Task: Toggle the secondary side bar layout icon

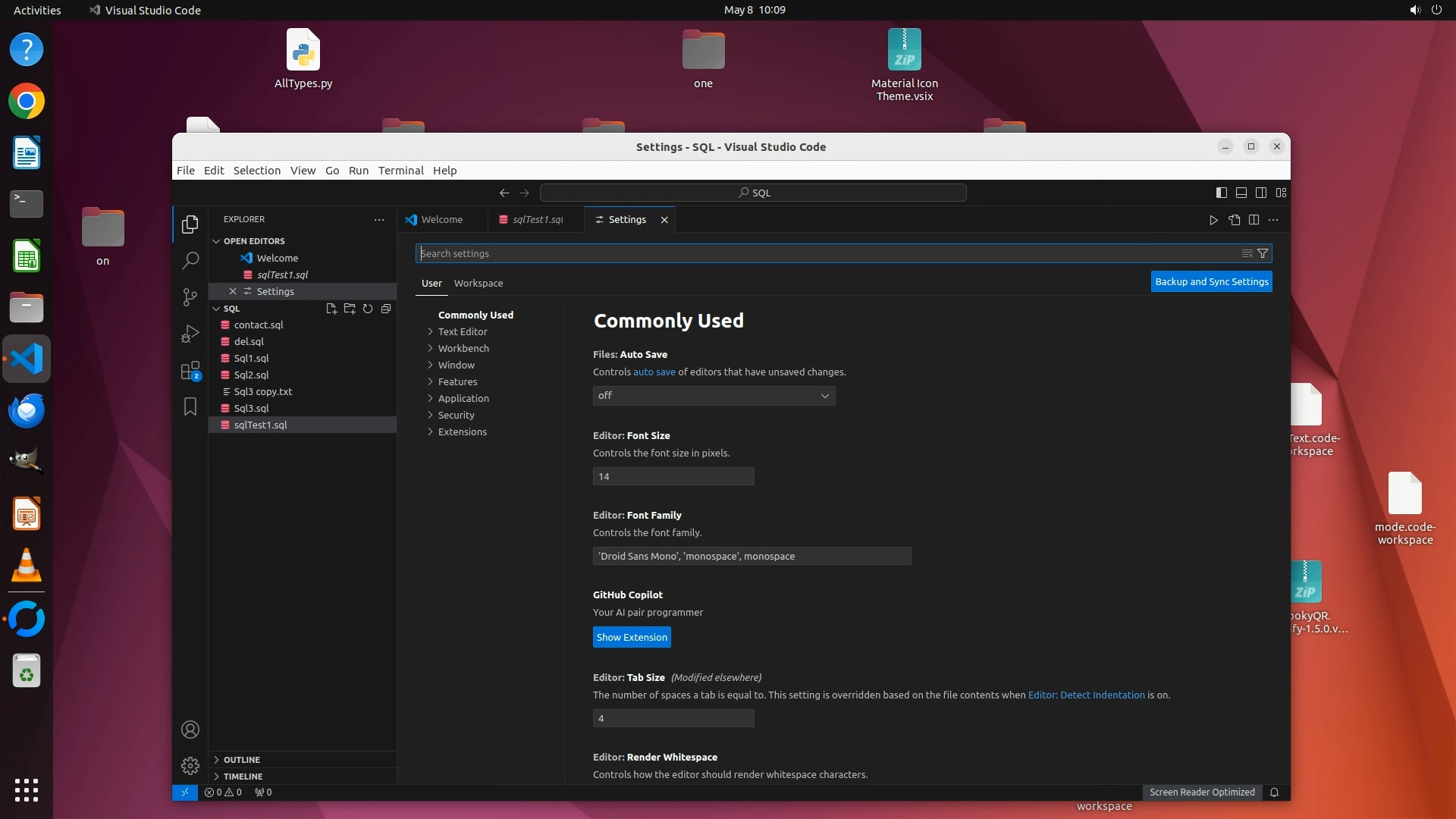Action: [1261, 193]
